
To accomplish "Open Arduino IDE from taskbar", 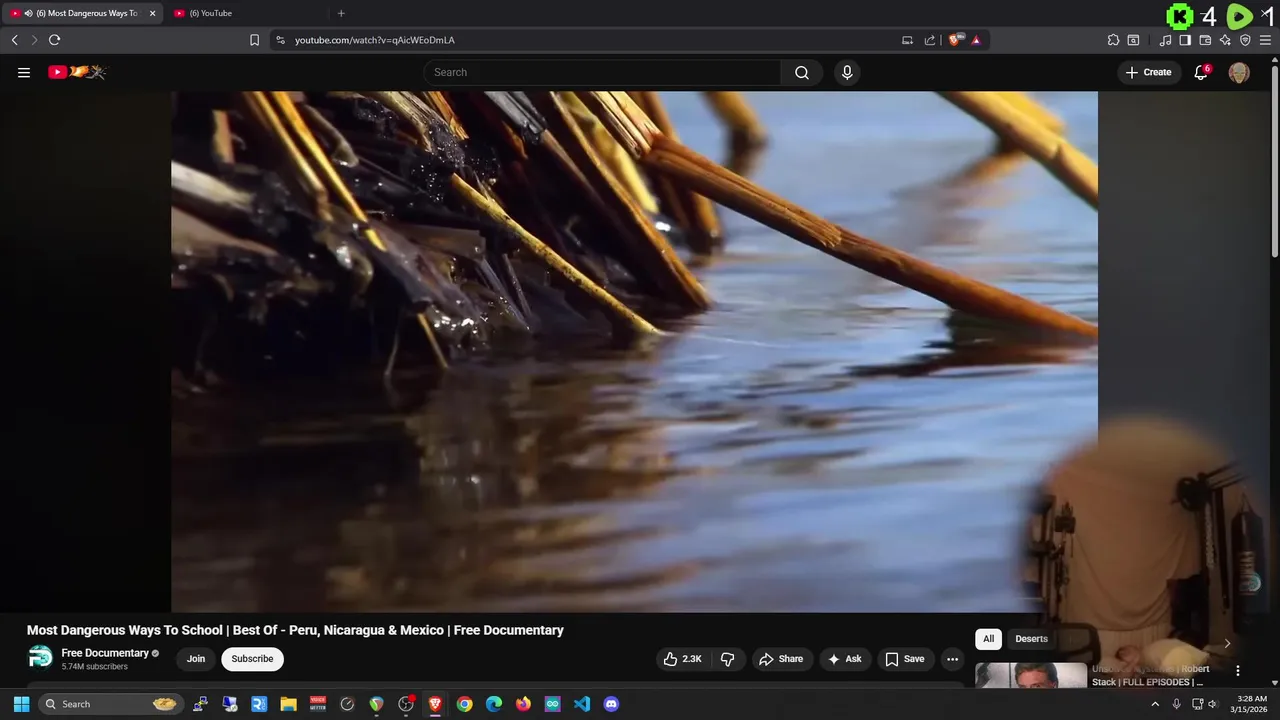I will [553, 704].
